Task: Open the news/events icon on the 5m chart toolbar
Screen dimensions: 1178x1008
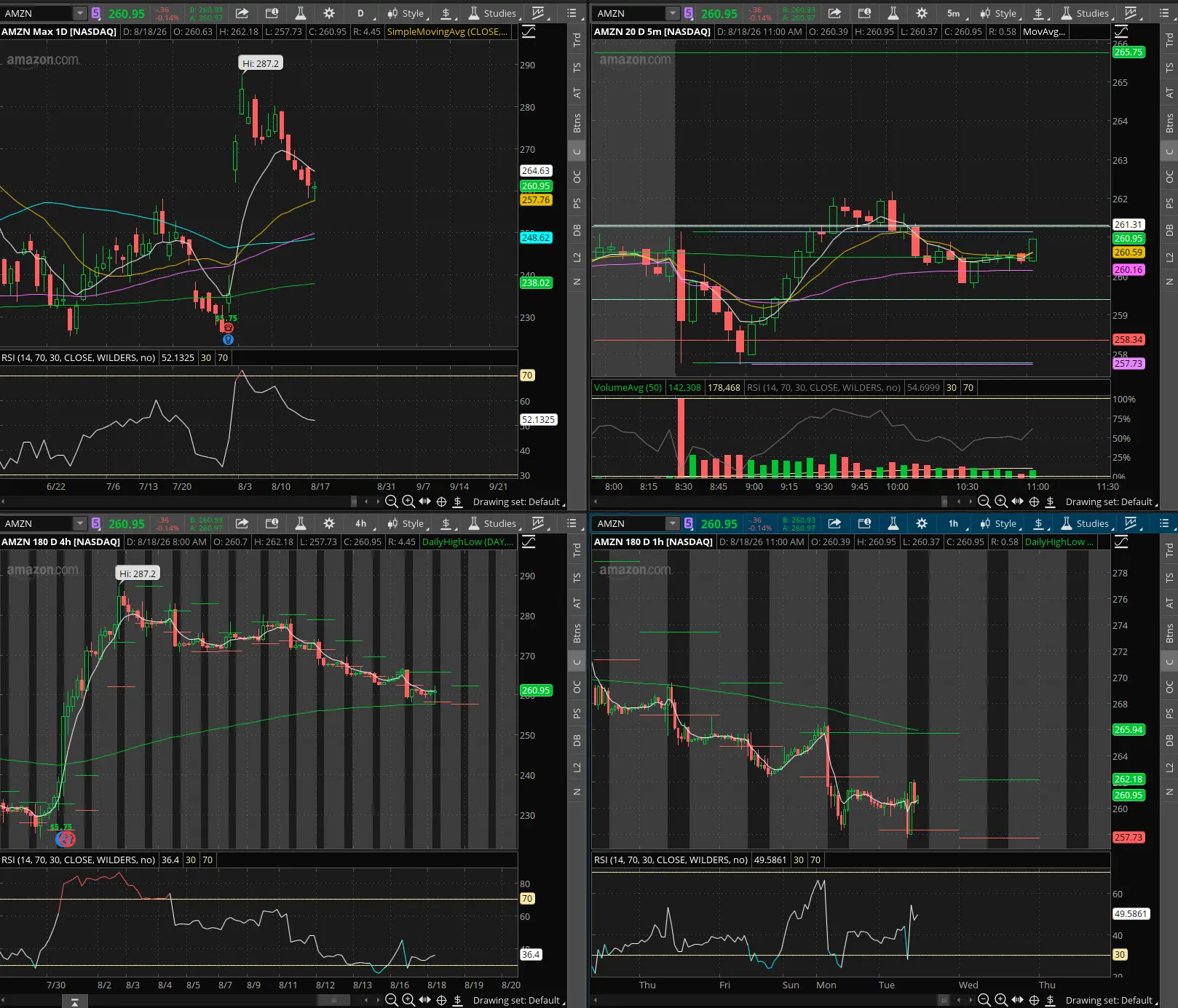Action: click(864, 13)
